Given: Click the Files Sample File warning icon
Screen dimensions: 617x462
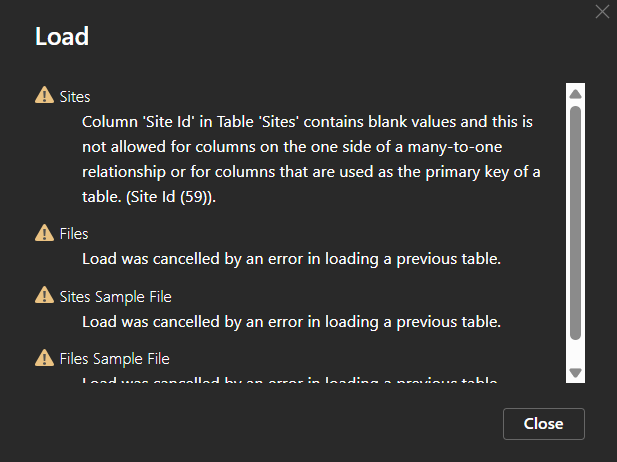Looking at the screenshot, I should click(x=44, y=357).
